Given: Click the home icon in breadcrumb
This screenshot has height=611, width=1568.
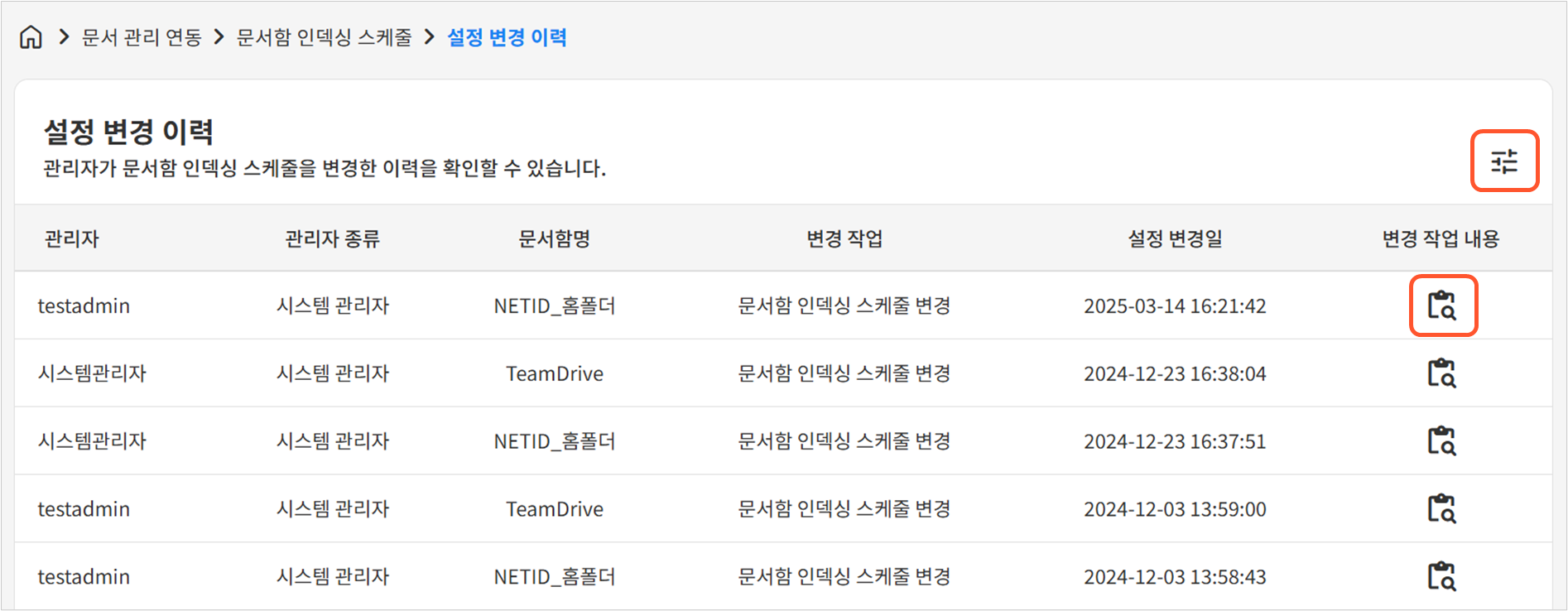Looking at the screenshot, I should tap(31, 37).
